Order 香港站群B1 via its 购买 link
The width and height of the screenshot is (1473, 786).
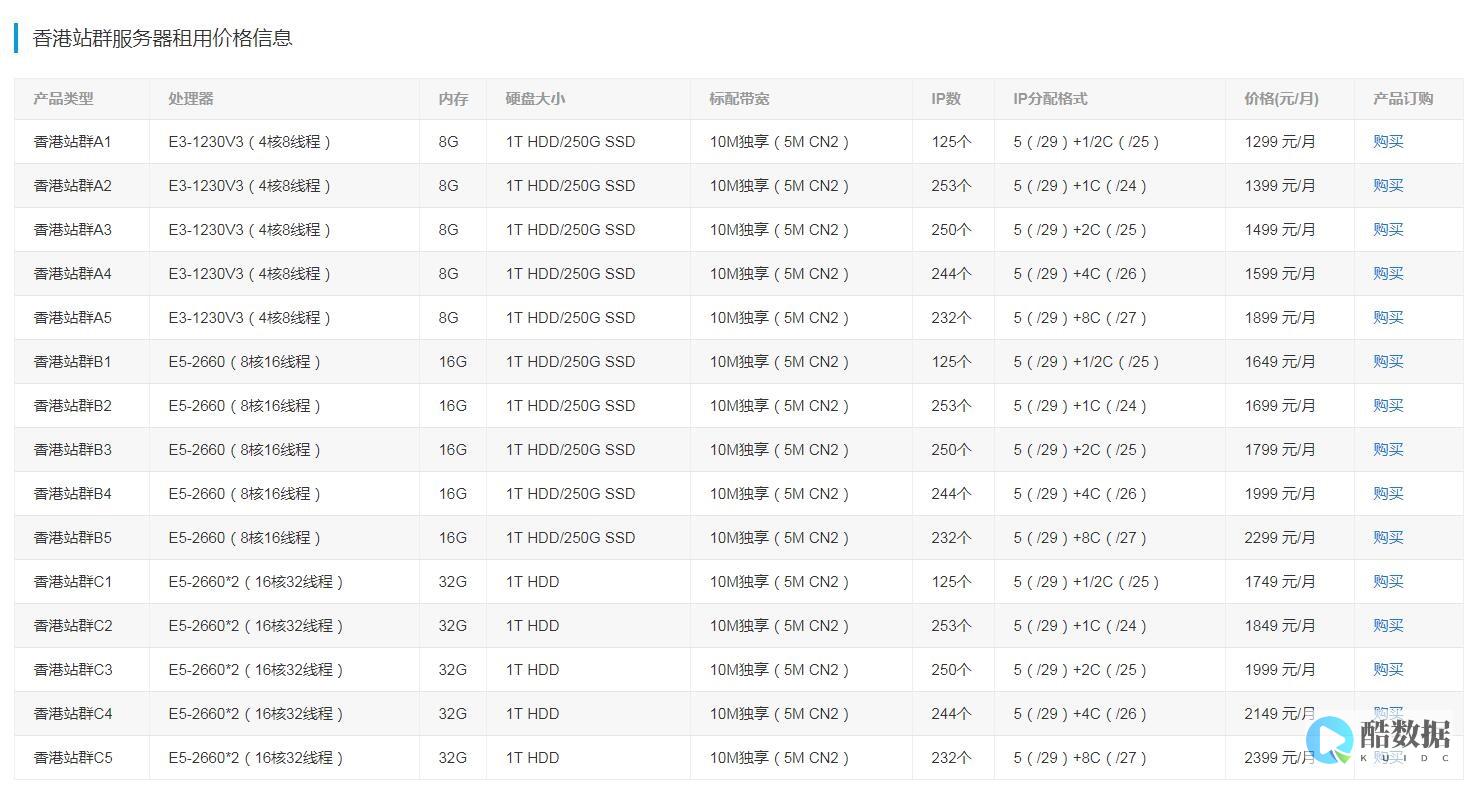point(1388,362)
